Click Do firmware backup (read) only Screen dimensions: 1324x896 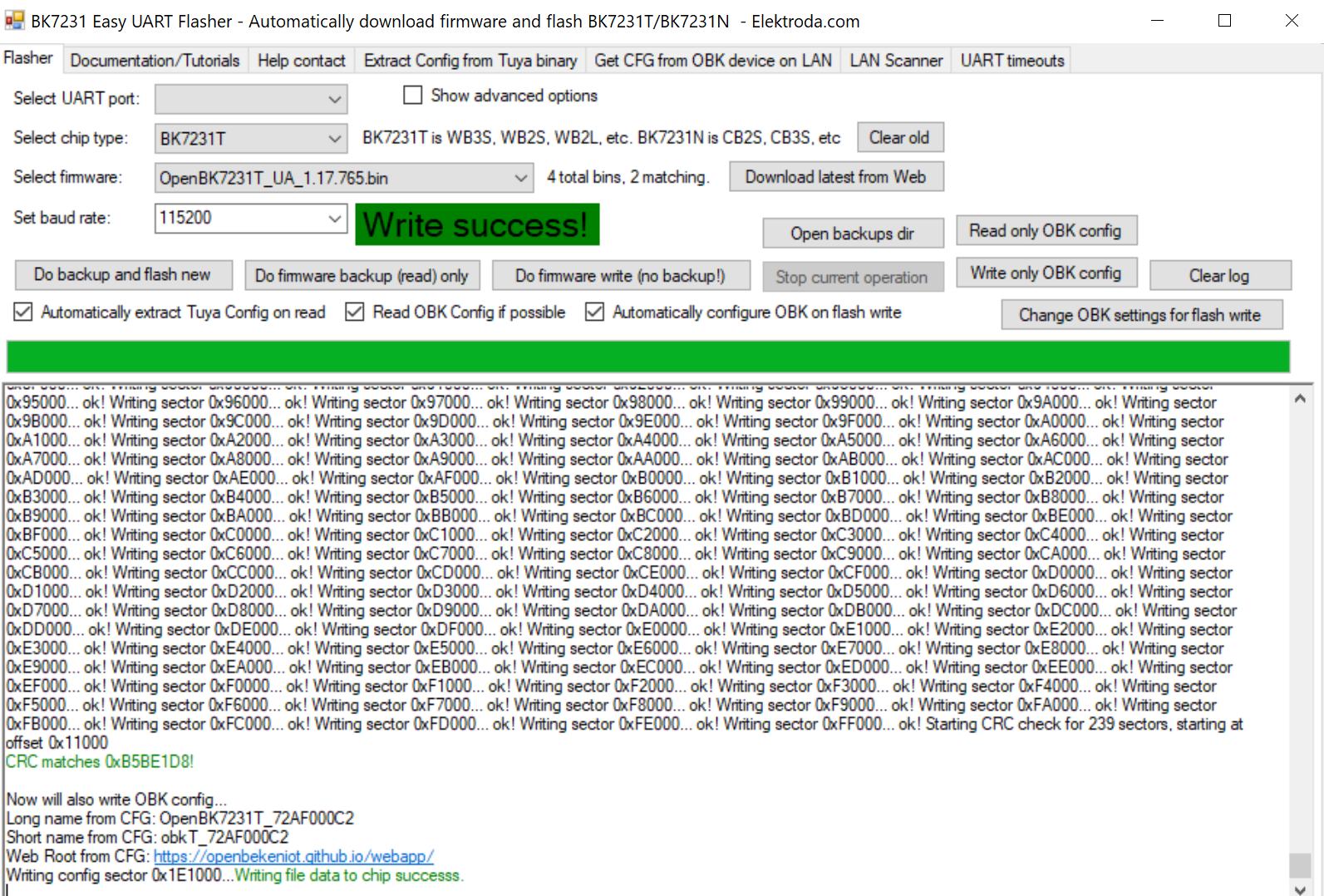(x=362, y=276)
